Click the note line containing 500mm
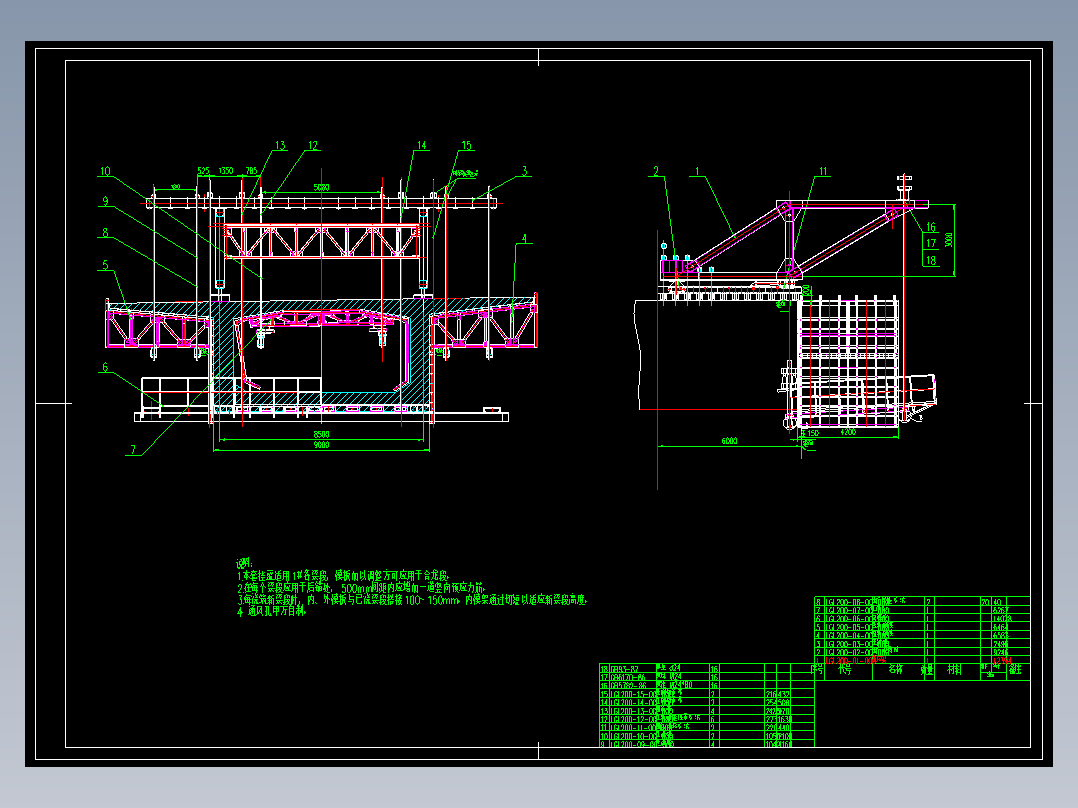 point(362,588)
